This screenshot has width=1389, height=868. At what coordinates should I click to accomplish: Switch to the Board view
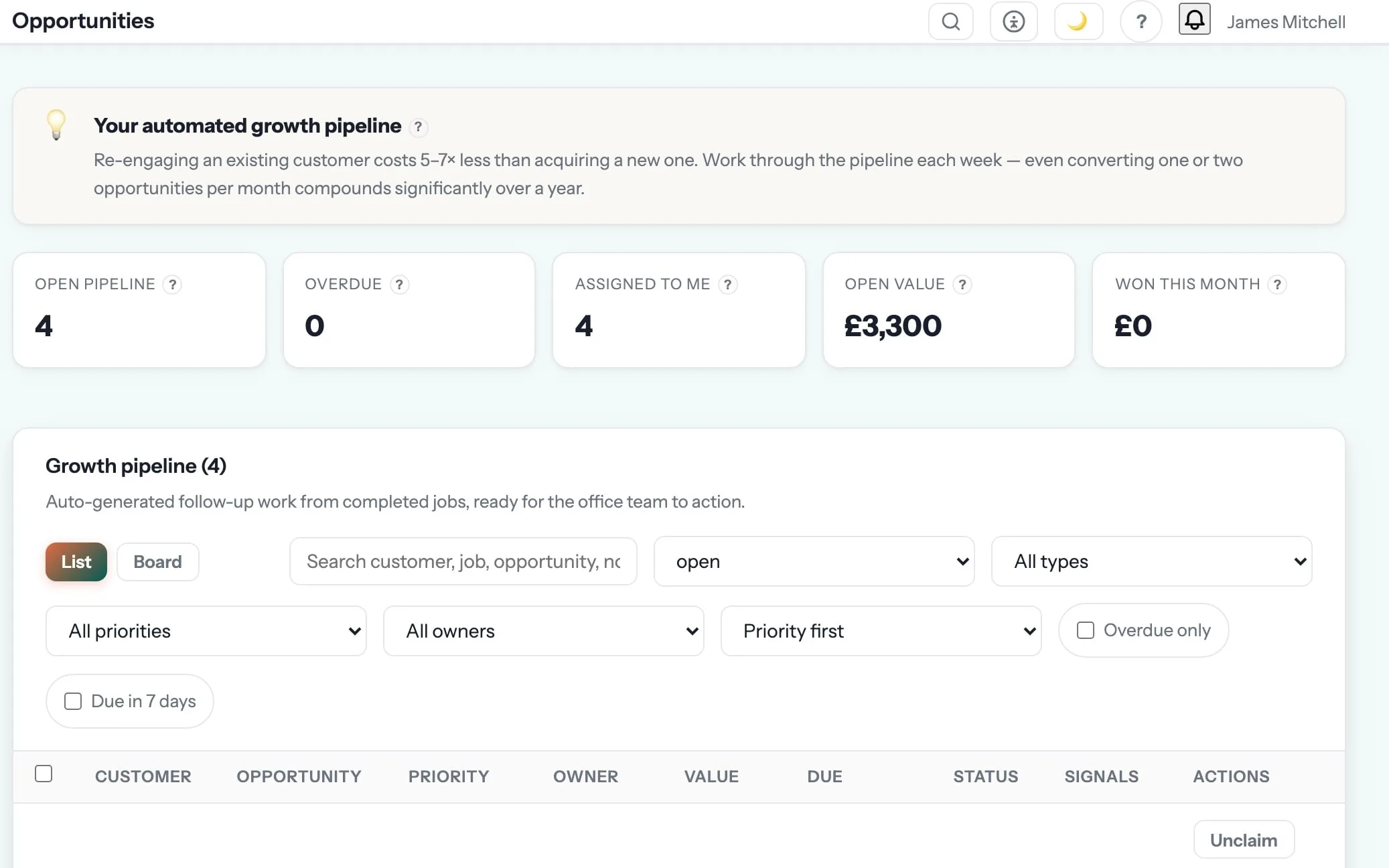point(157,562)
